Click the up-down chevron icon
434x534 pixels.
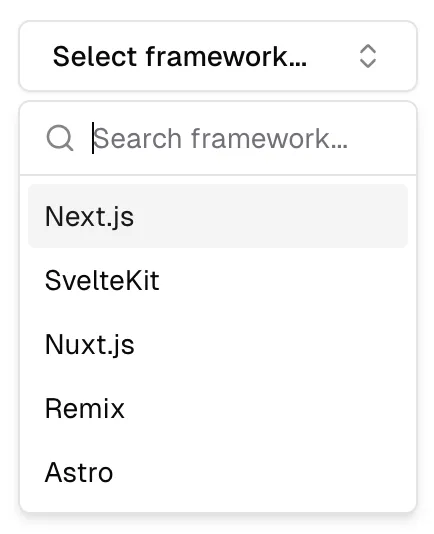pos(368,56)
